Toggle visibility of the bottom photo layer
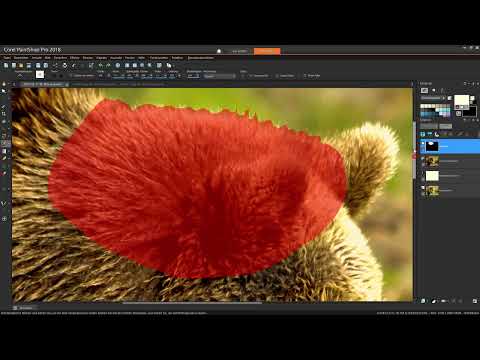480x360 pixels. [x=423, y=188]
